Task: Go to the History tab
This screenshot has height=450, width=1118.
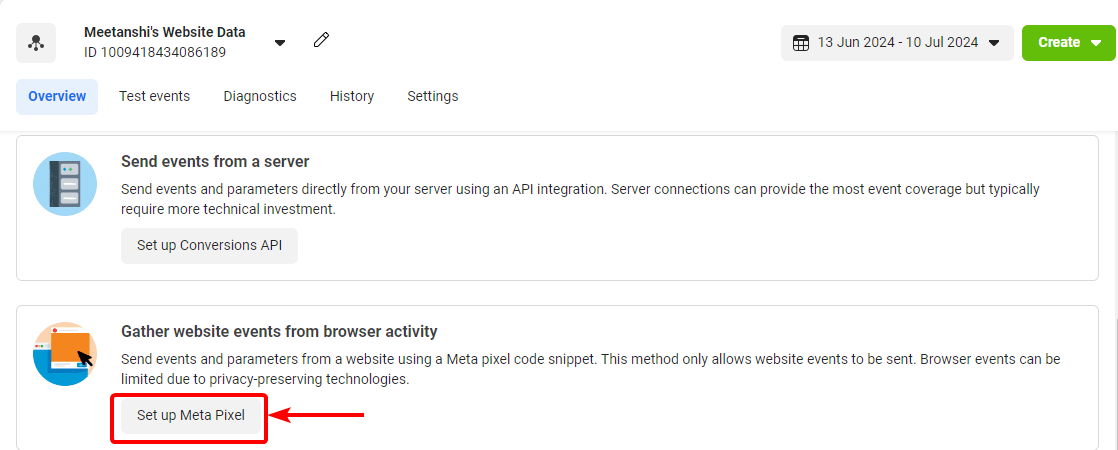Action: click(x=352, y=96)
